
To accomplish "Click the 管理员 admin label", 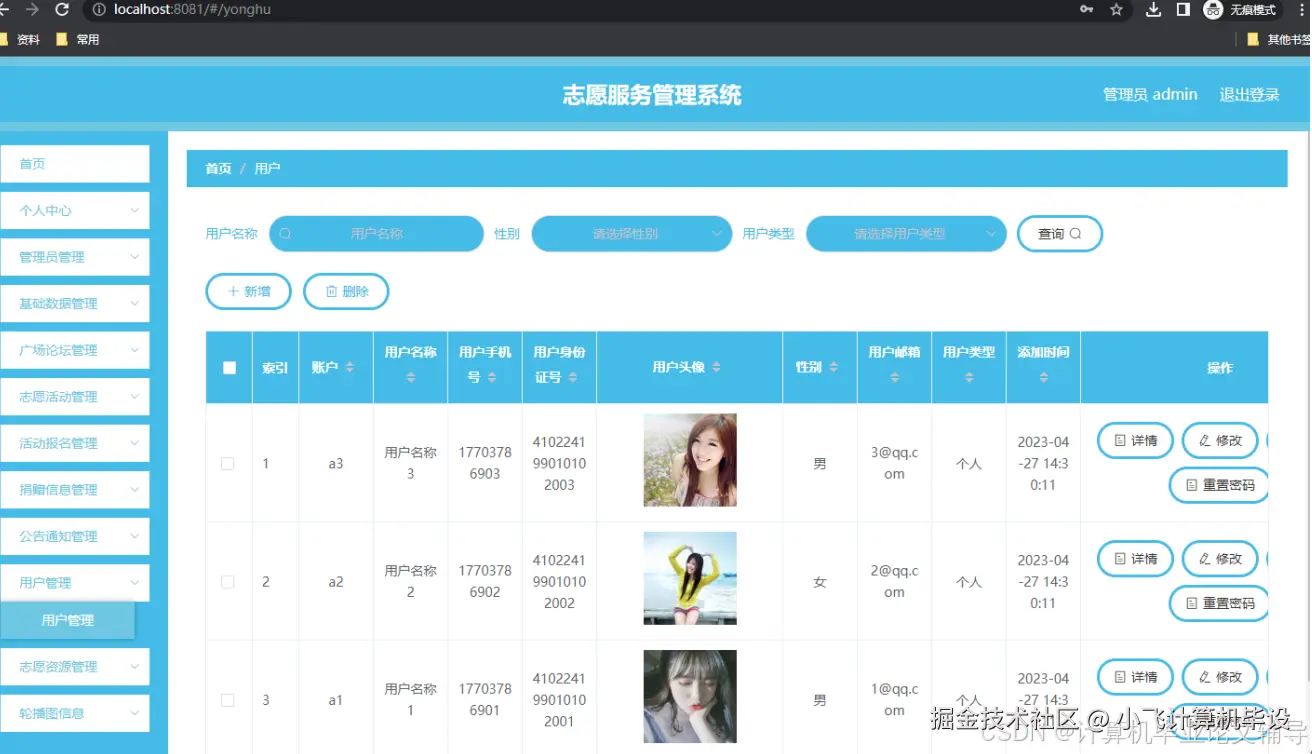I will click(1150, 94).
